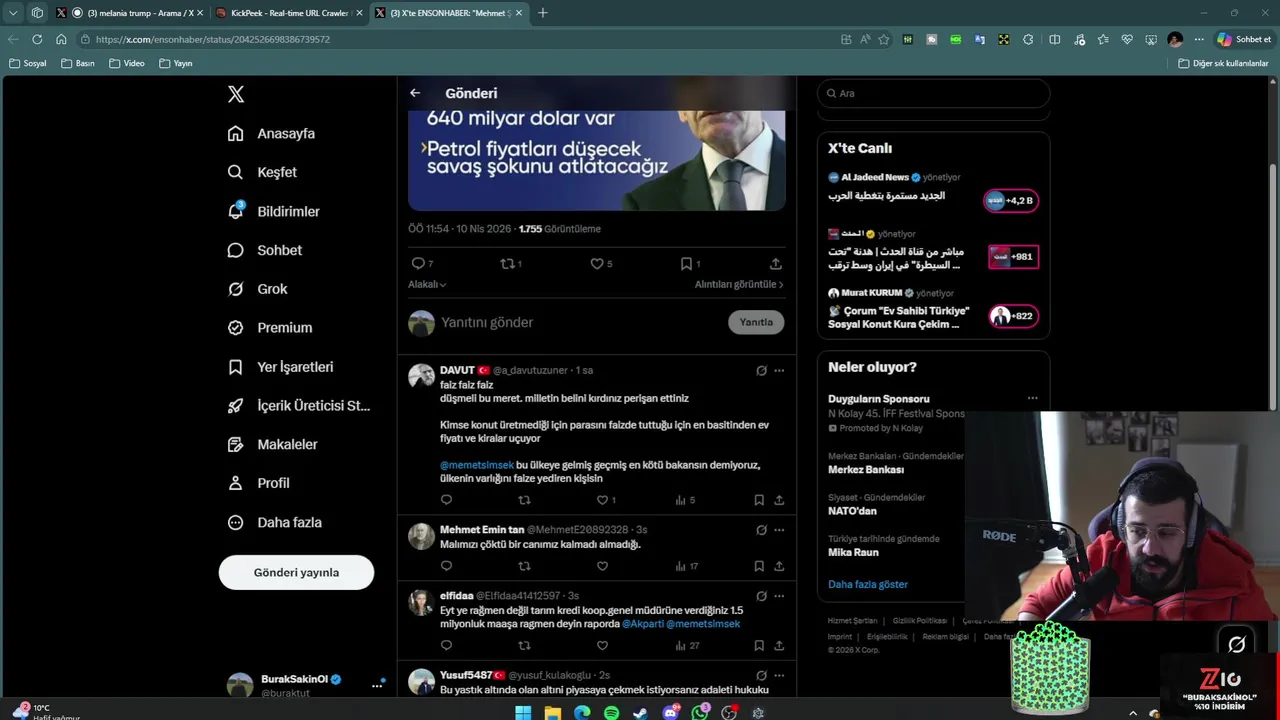Open Anasayfa home in sidebar
Image resolution: width=1280 pixels, height=720 pixels.
pyautogui.click(x=272, y=133)
